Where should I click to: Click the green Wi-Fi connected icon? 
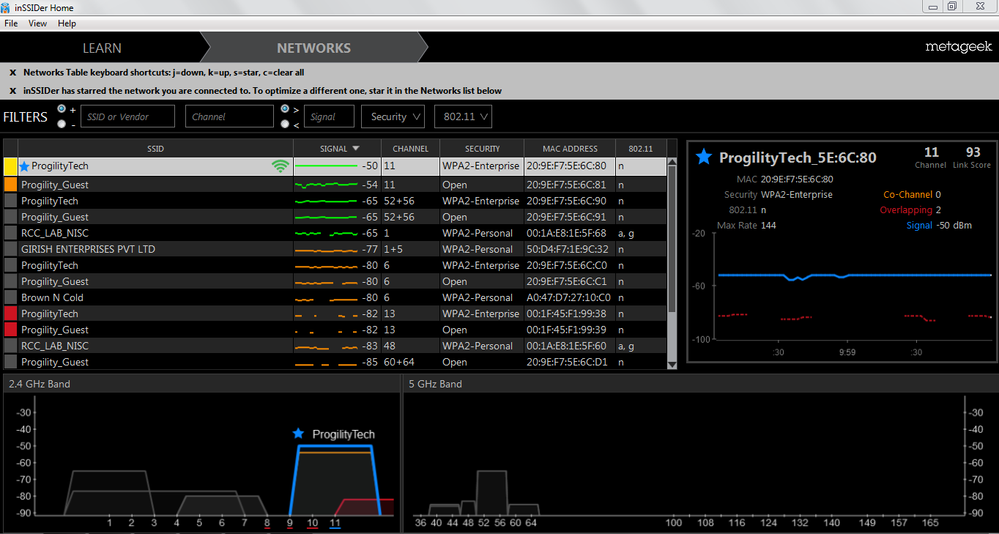coord(280,167)
